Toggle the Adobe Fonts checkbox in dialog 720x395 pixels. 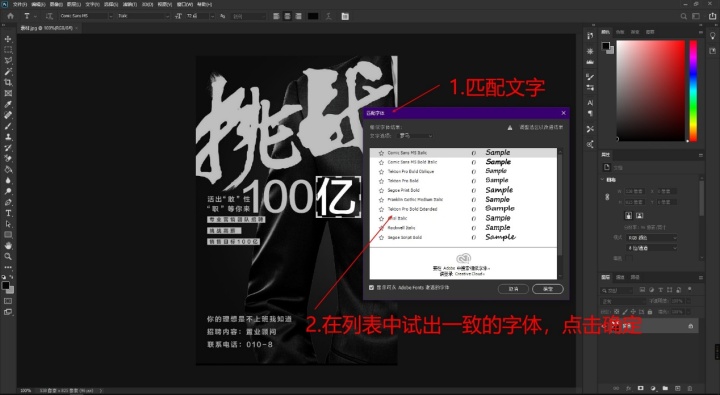point(371,288)
